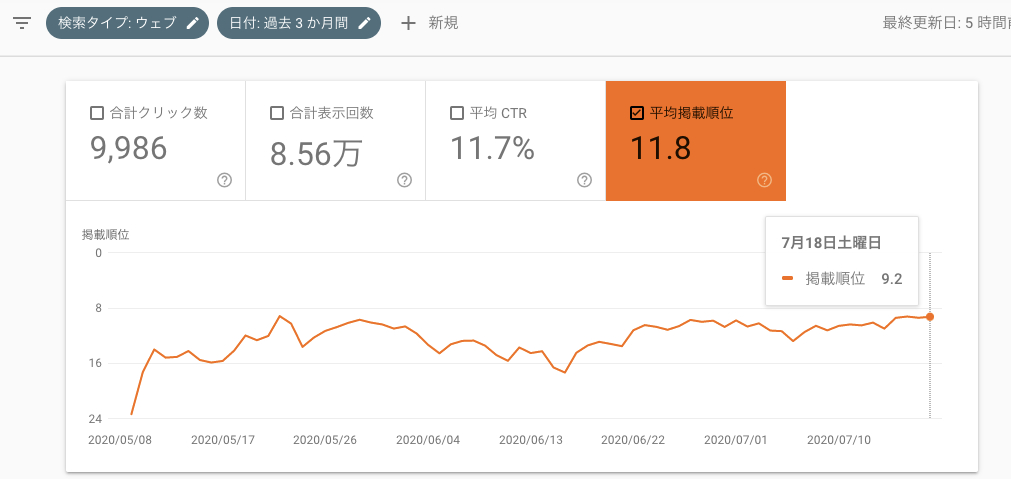Click the 2020/06/22 axis date label
The height and width of the screenshot is (479, 1011).
[x=633, y=440]
